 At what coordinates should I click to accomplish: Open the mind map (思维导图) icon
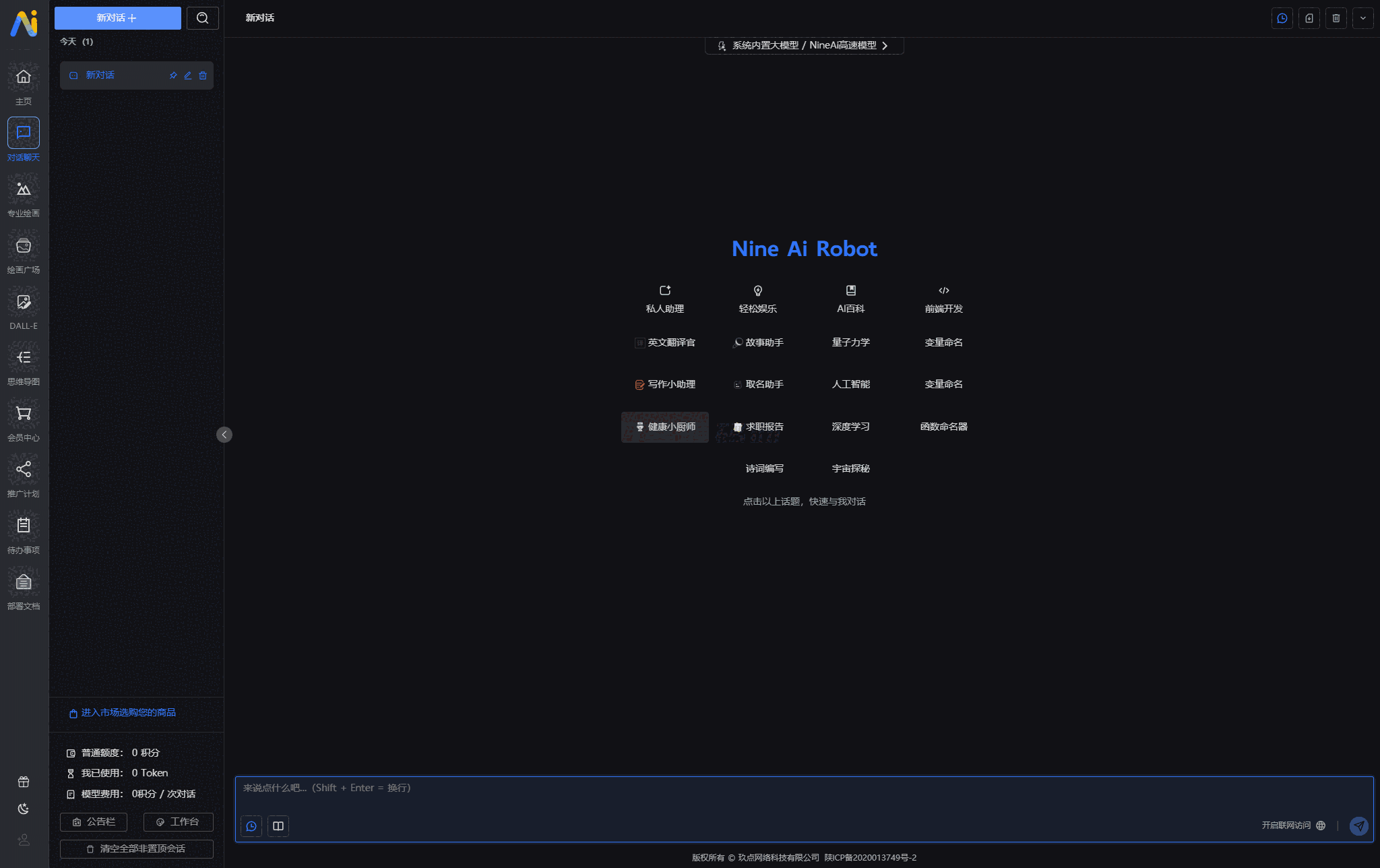click(24, 358)
